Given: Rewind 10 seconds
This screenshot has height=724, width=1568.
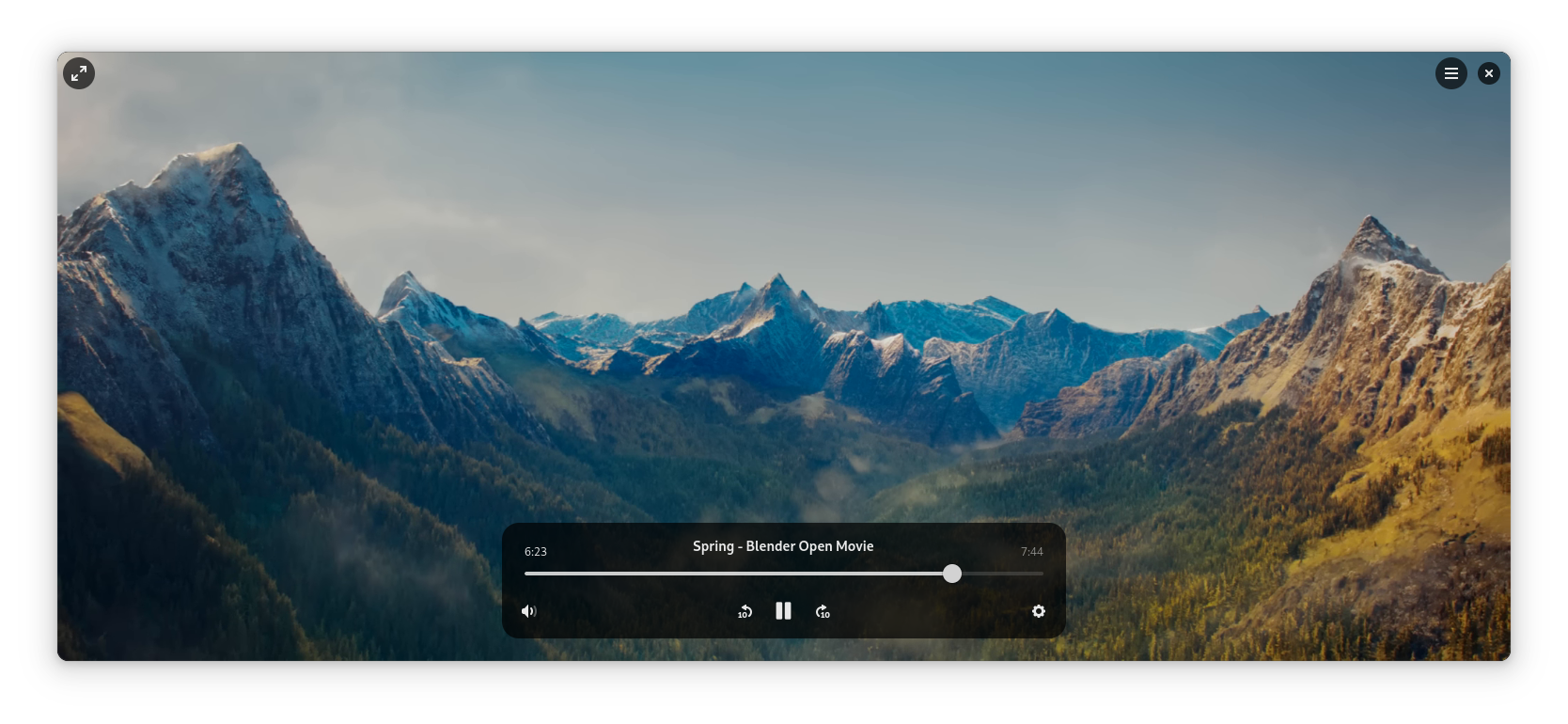Looking at the screenshot, I should [x=745, y=611].
